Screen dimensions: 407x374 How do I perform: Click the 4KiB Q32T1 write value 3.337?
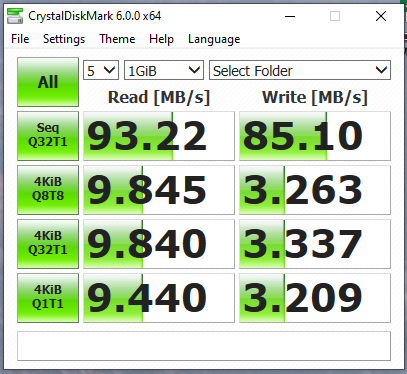pos(315,244)
